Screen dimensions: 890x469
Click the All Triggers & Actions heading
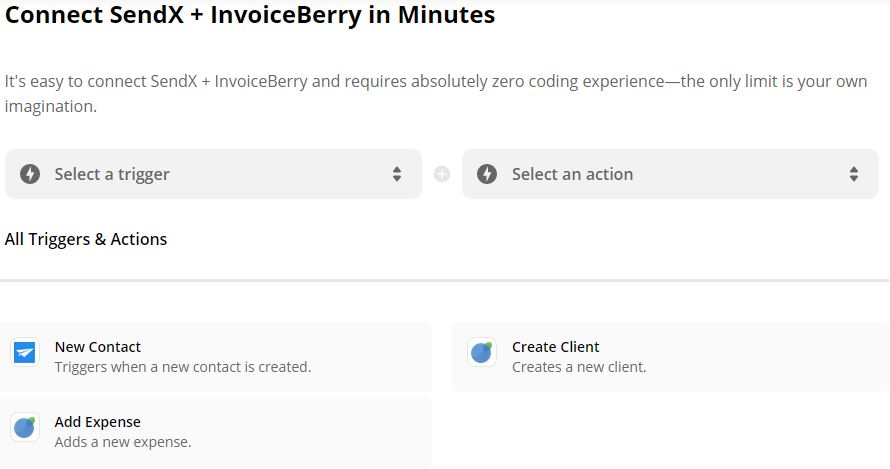pyautogui.click(x=86, y=239)
